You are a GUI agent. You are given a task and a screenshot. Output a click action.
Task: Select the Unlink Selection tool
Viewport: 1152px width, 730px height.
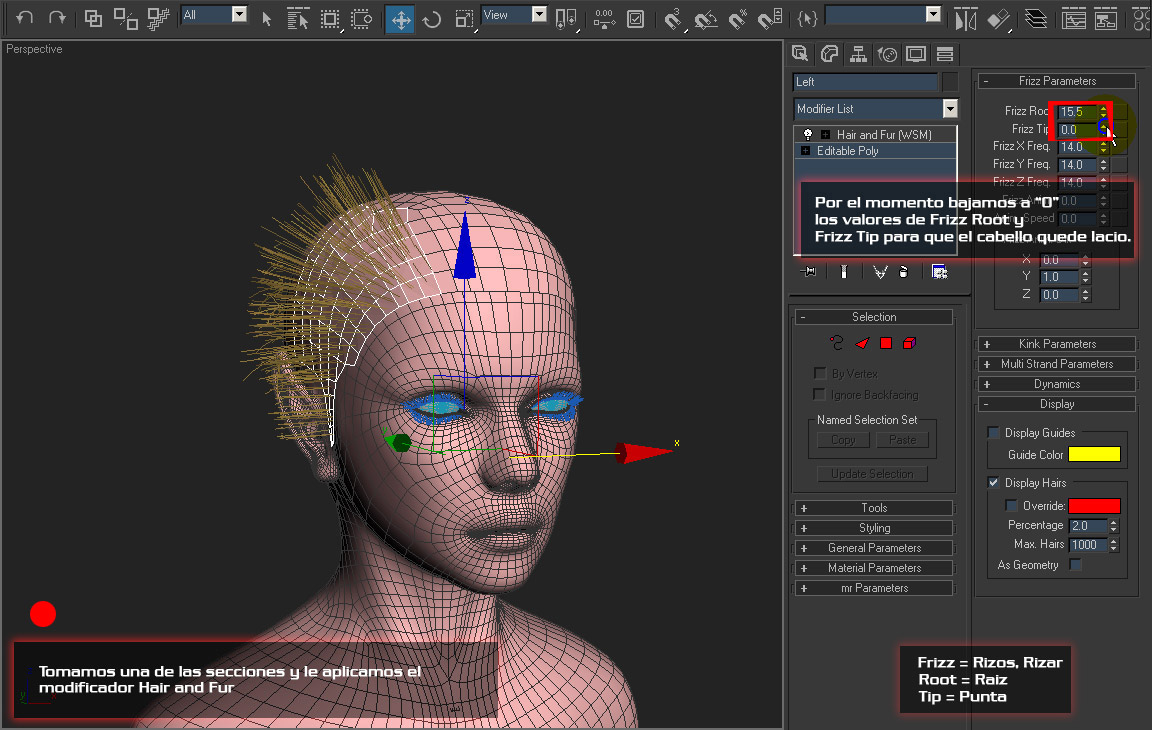pos(126,18)
